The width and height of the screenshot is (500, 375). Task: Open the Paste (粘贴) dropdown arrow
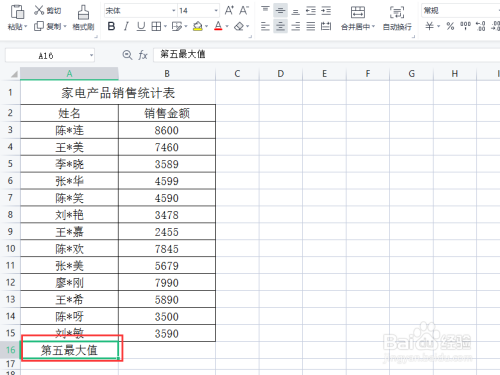[26, 26]
